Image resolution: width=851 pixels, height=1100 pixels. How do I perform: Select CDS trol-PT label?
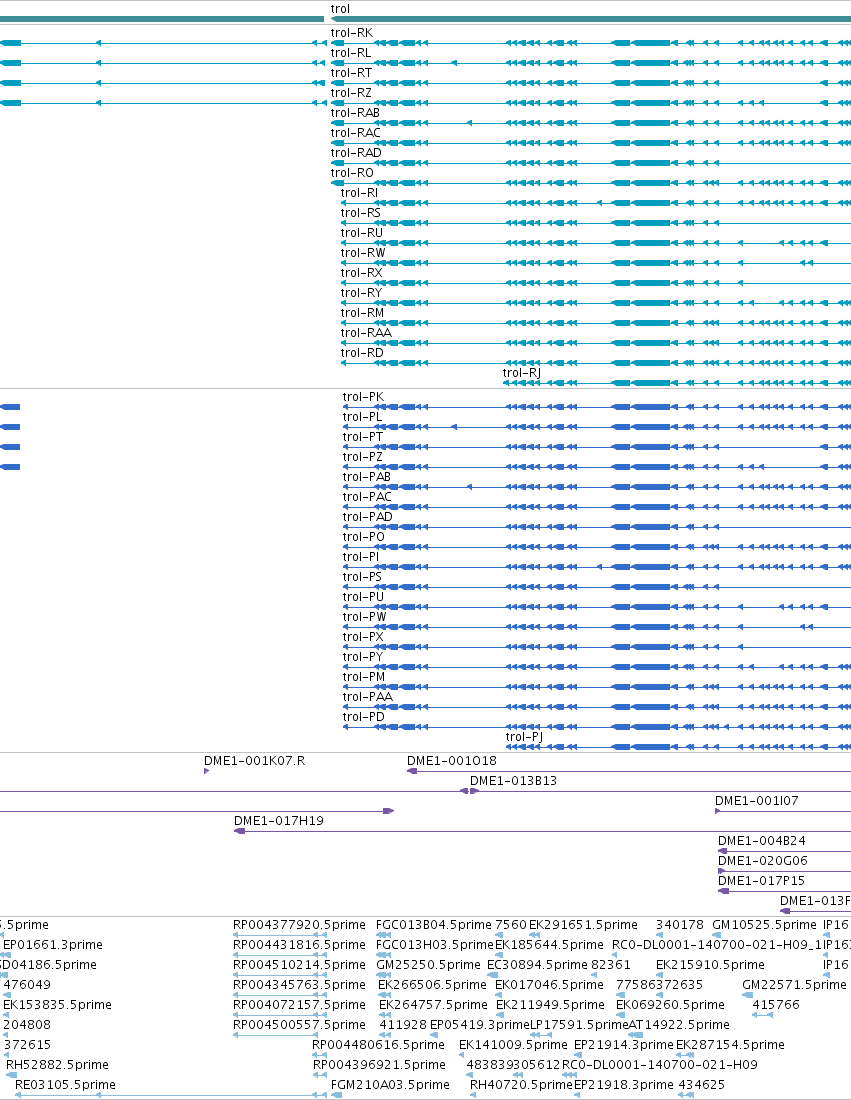click(x=363, y=437)
